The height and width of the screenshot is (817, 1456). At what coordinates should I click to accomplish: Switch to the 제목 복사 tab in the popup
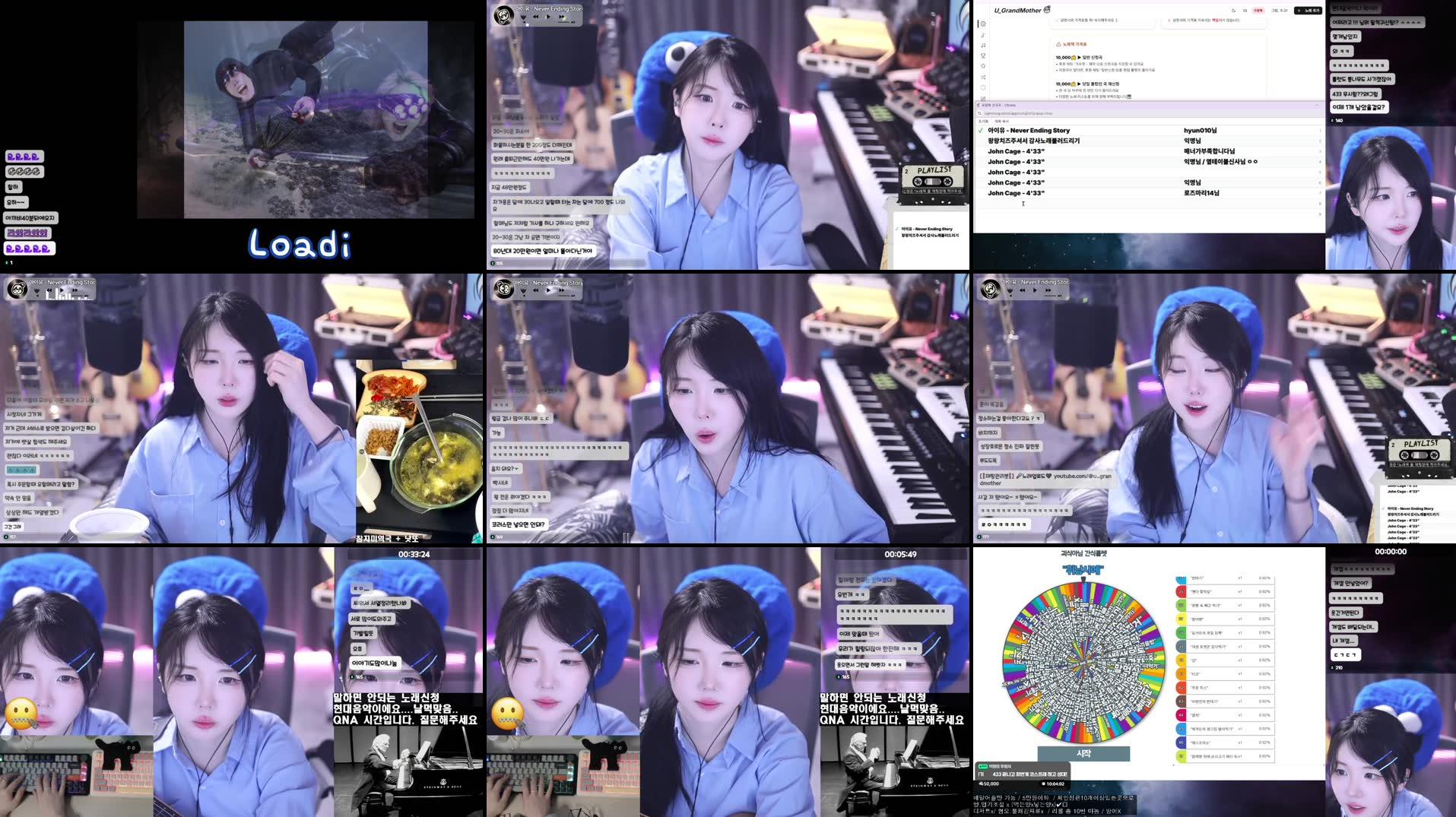tap(1001, 122)
